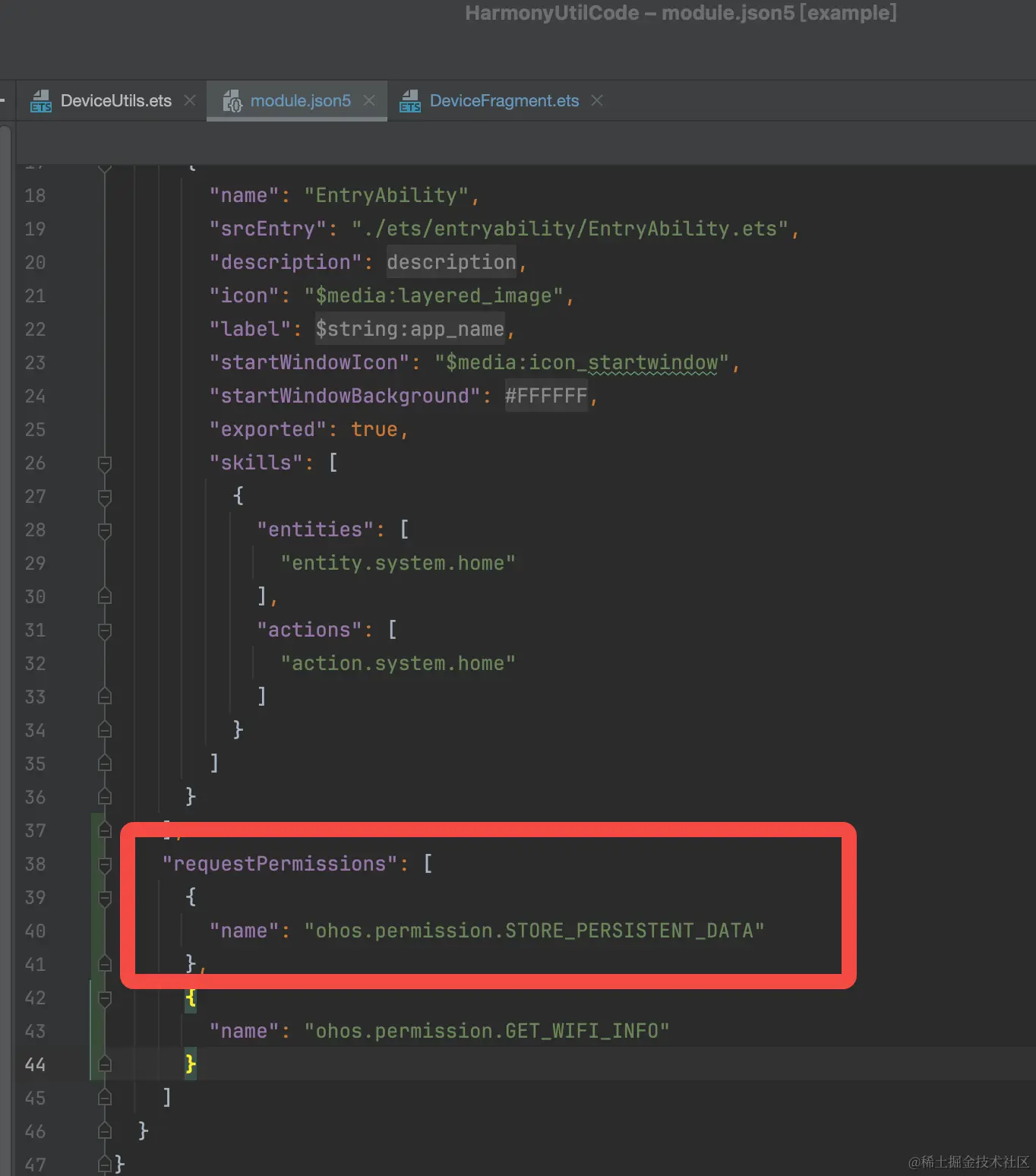Click the #FFFFFF color value

(x=546, y=396)
